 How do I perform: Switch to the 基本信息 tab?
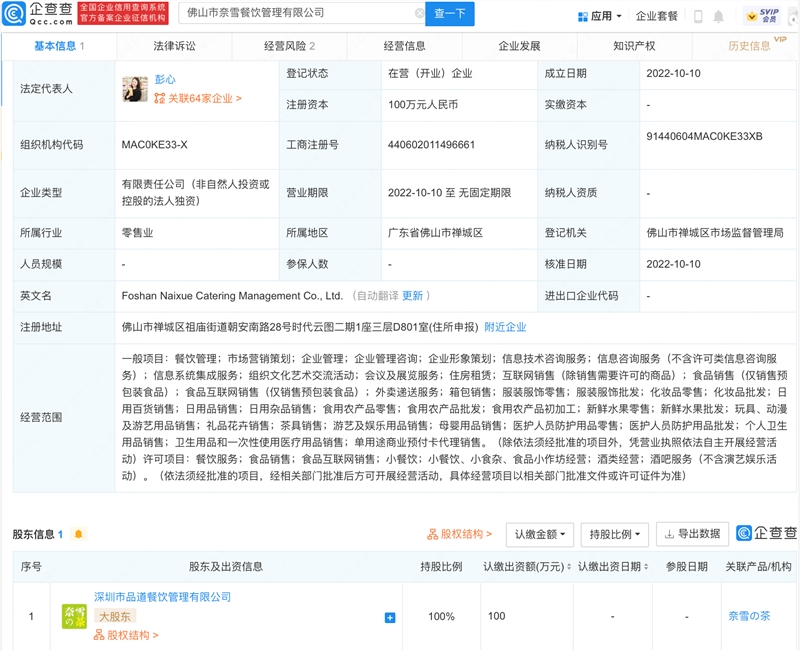tap(59, 46)
